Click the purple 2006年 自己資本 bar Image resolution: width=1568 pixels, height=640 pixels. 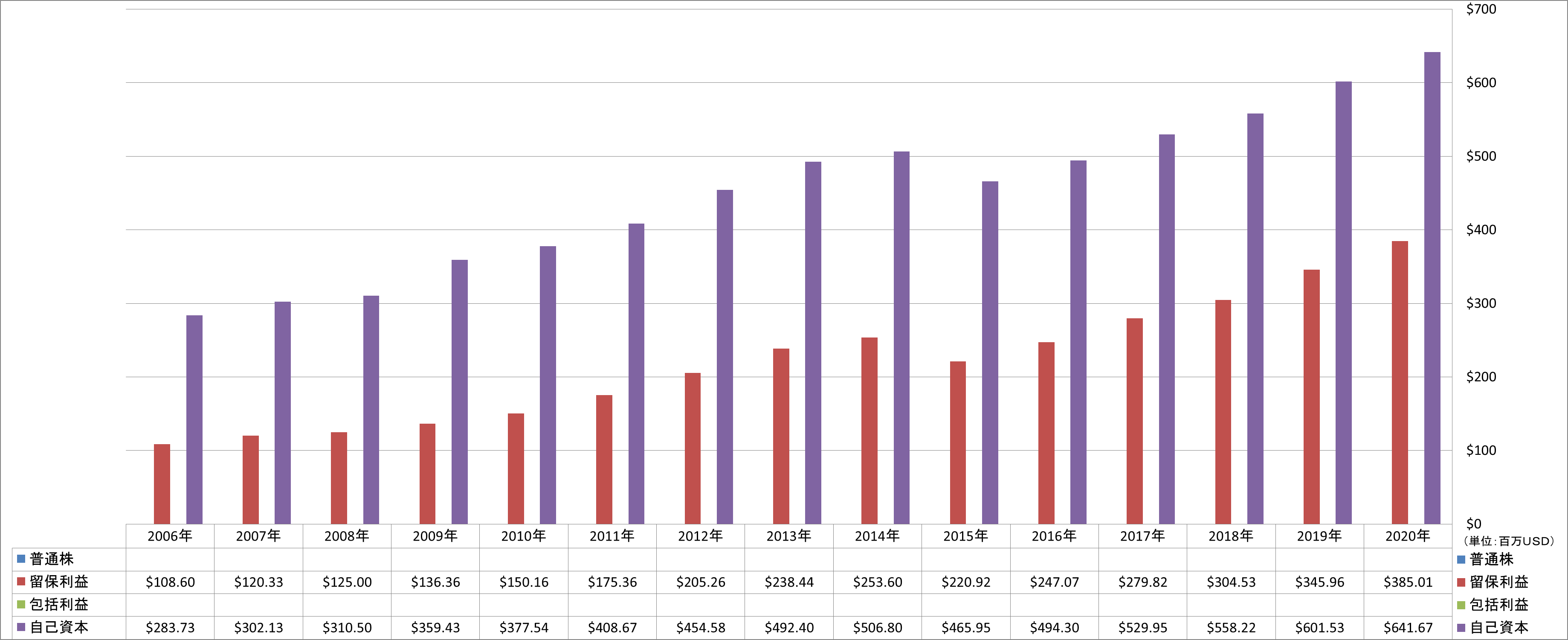[194, 419]
